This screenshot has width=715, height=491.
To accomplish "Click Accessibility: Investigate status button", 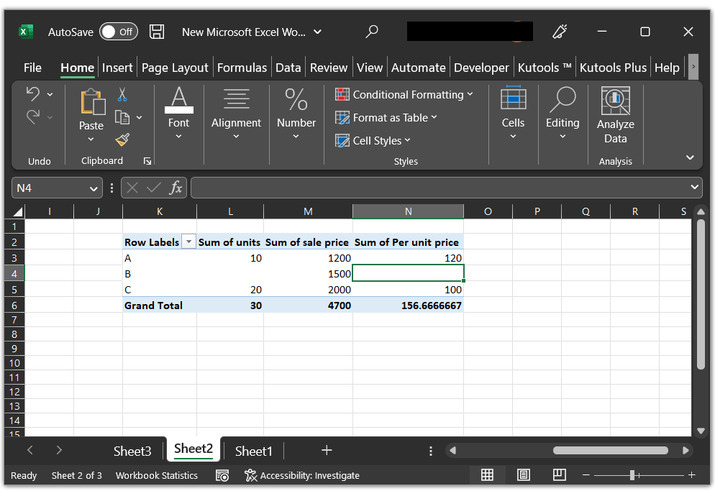I will [301, 475].
